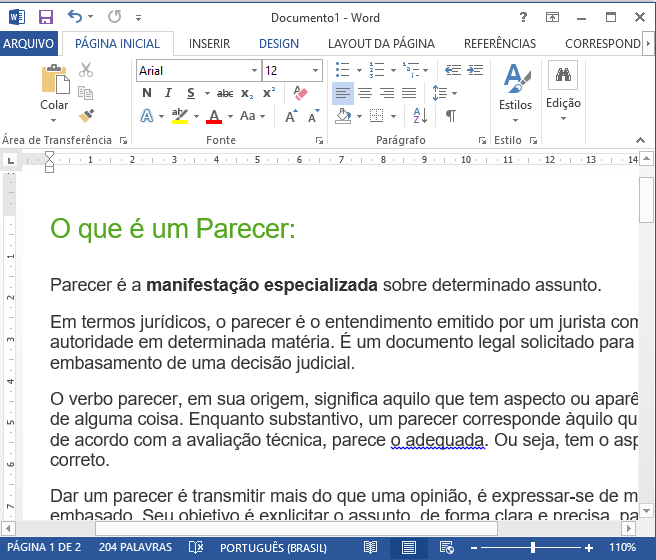Open Edição find binoculars icon

563,75
